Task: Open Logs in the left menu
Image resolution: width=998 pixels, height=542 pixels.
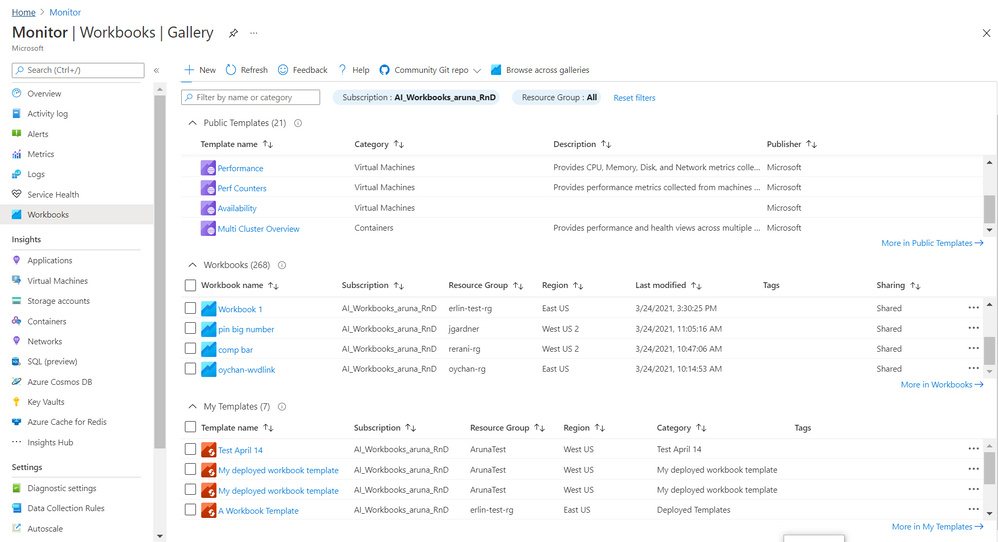Action: click(x=36, y=174)
